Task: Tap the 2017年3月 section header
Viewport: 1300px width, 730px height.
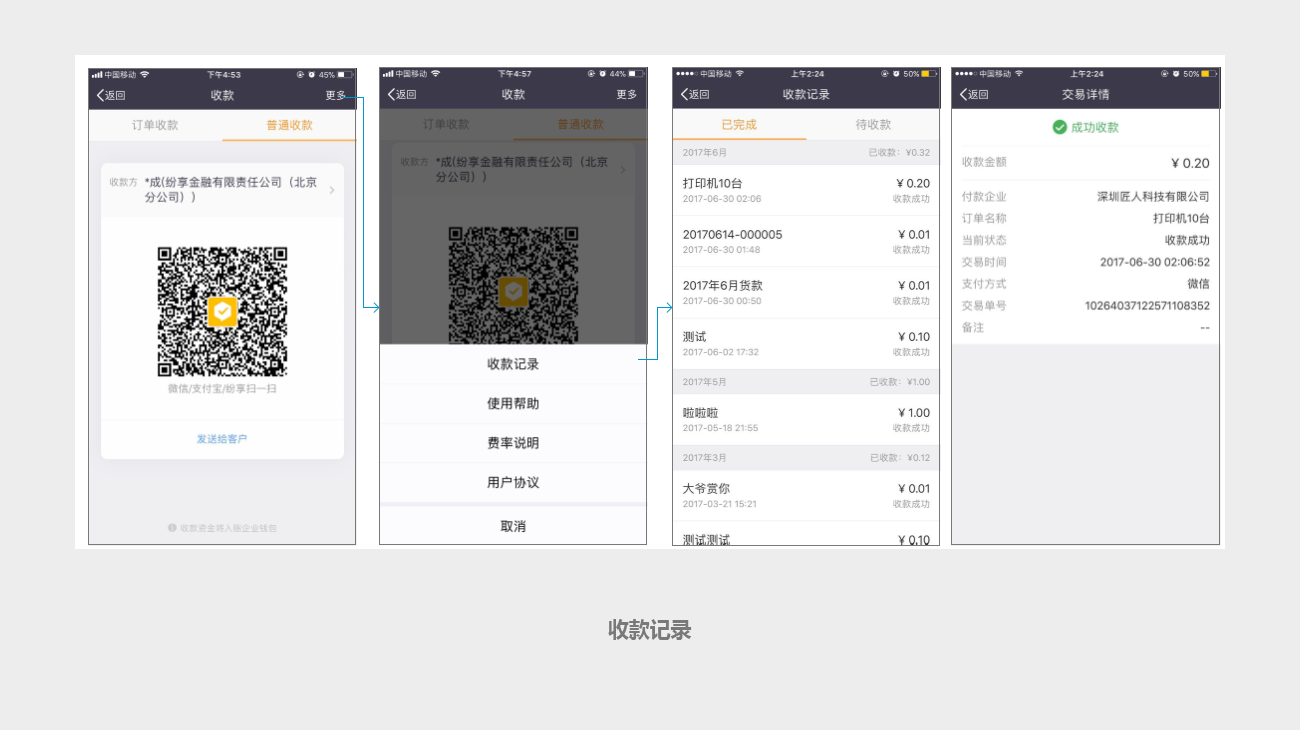Action: [x=806, y=458]
